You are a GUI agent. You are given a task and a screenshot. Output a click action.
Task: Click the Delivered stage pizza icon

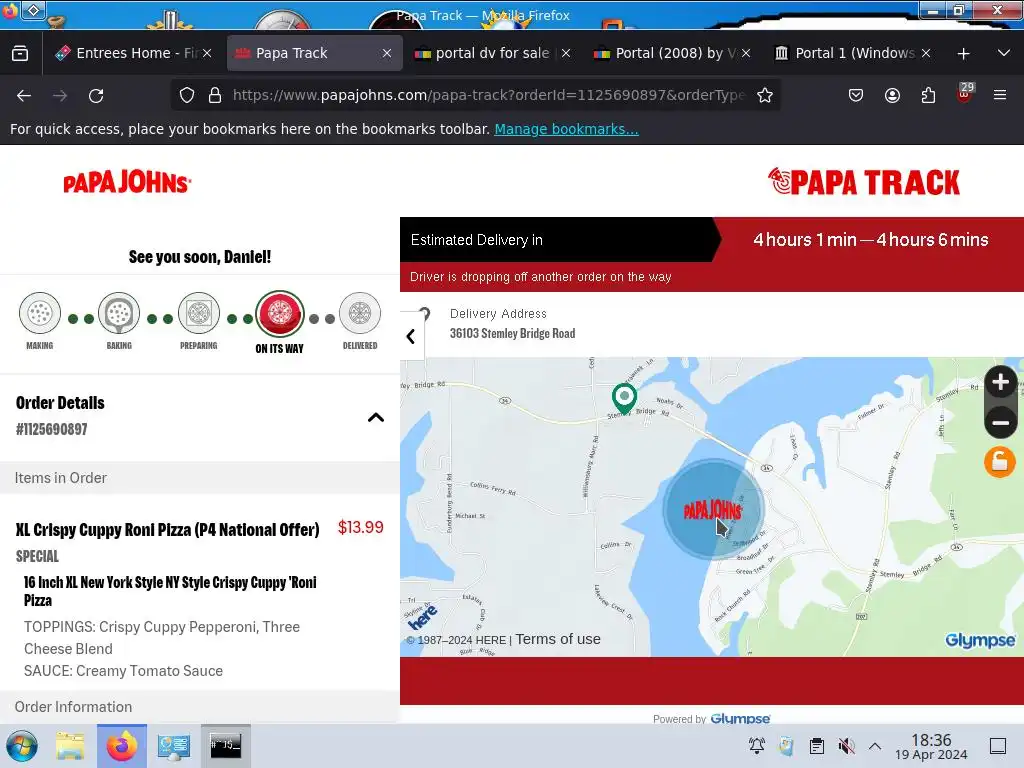point(360,313)
